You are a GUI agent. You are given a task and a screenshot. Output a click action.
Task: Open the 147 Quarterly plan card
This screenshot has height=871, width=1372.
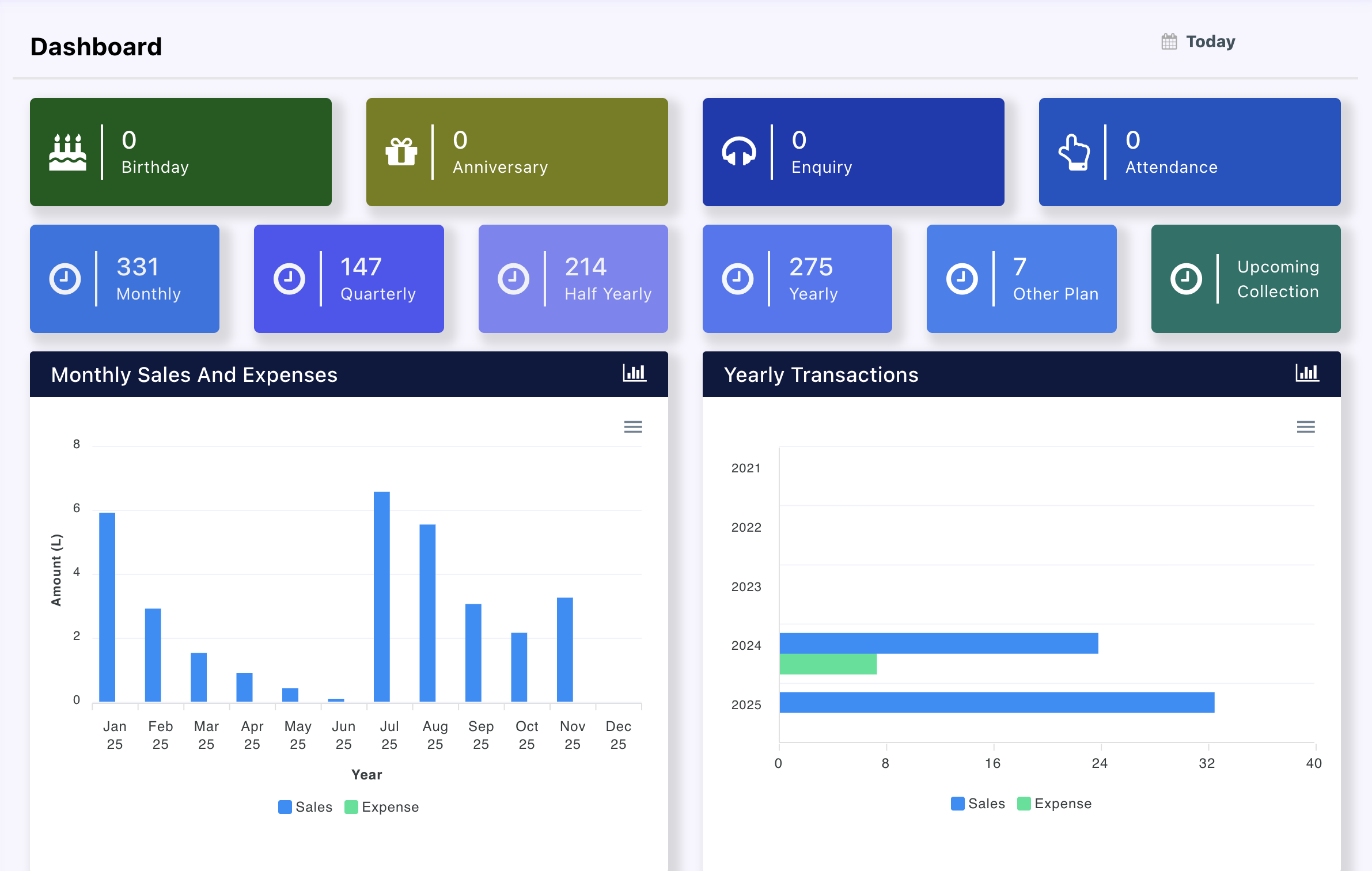pyautogui.click(x=348, y=279)
